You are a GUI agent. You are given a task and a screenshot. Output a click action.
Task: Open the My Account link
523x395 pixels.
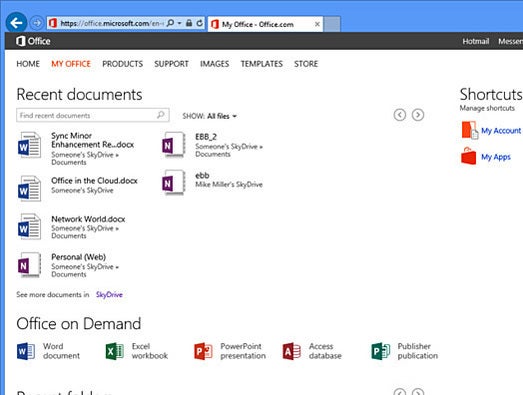click(x=501, y=131)
